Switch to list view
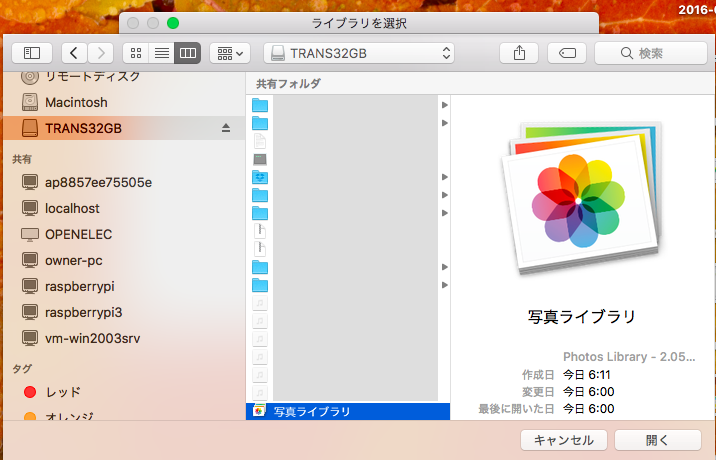The image size is (716, 460). (162, 53)
